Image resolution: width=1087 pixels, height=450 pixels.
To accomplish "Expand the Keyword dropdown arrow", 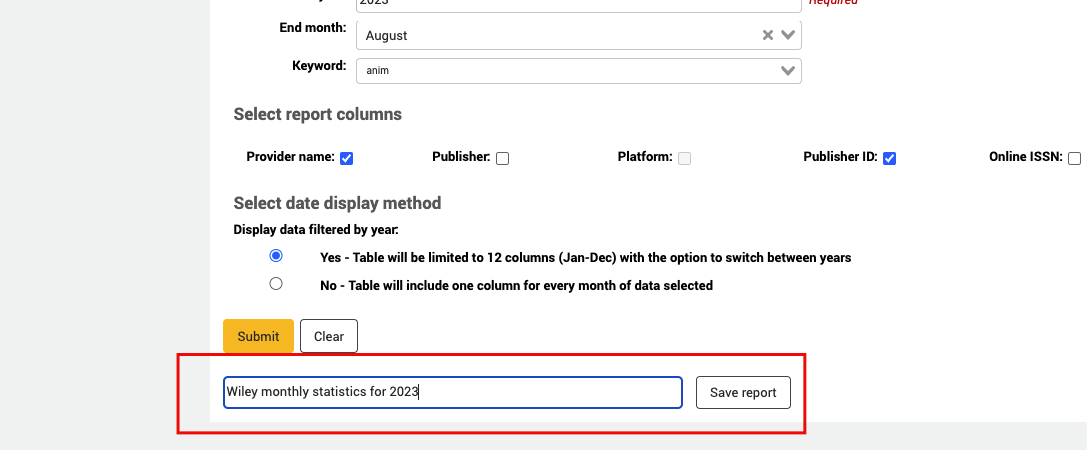I will (788, 70).
